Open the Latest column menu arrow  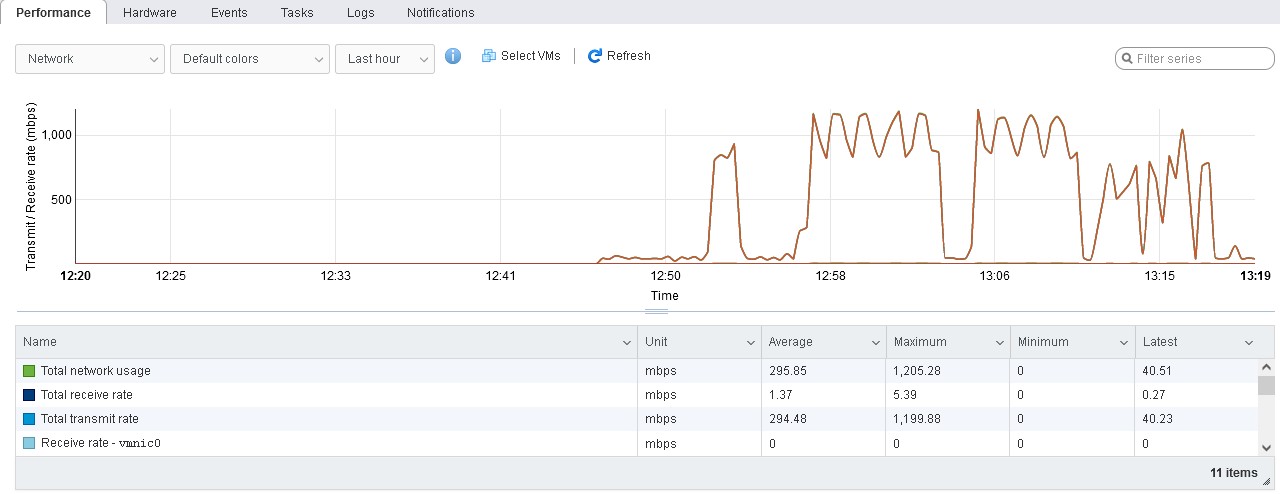[1248, 343]
